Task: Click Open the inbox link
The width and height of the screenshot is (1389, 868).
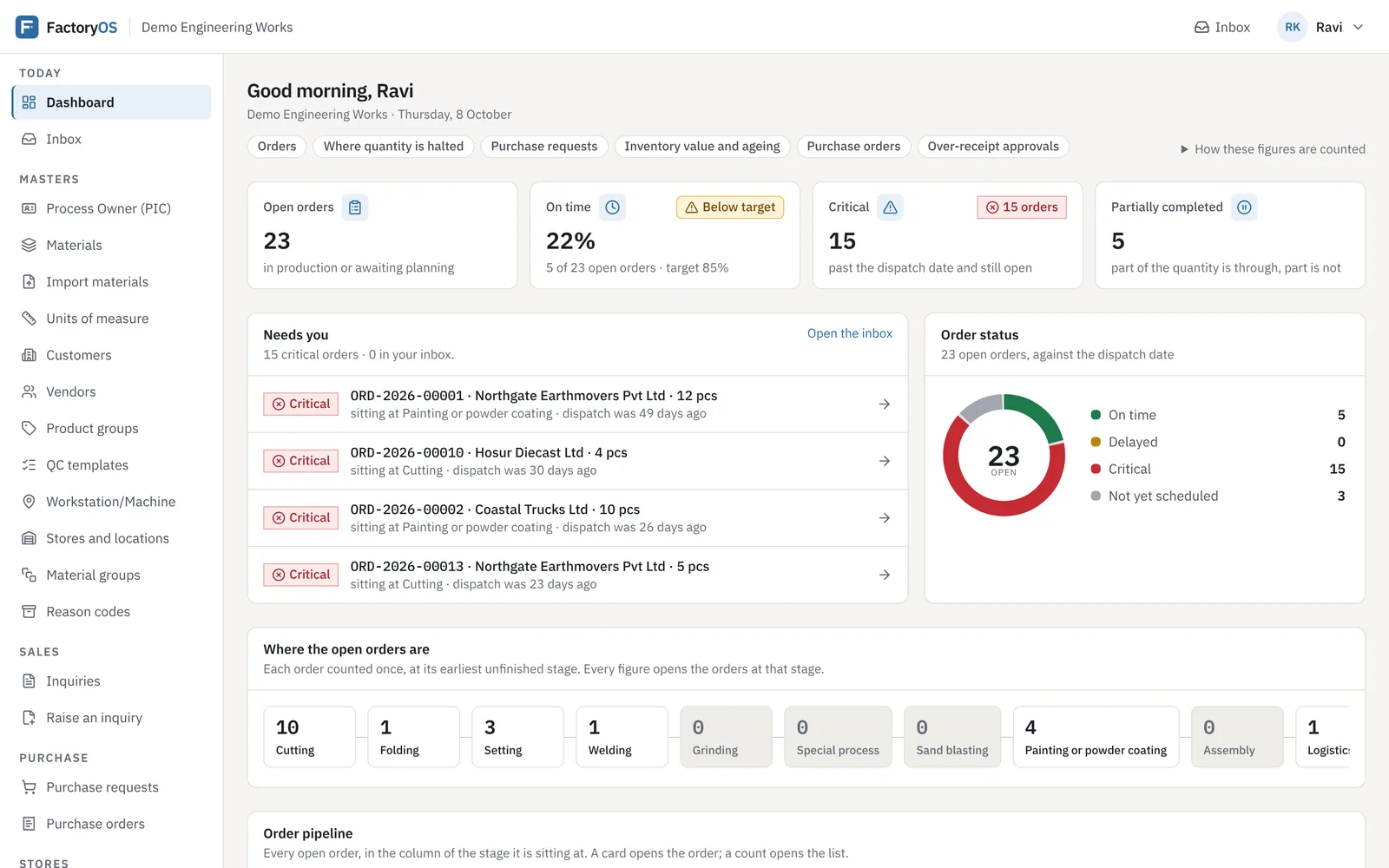Action: tap(850, 333)
